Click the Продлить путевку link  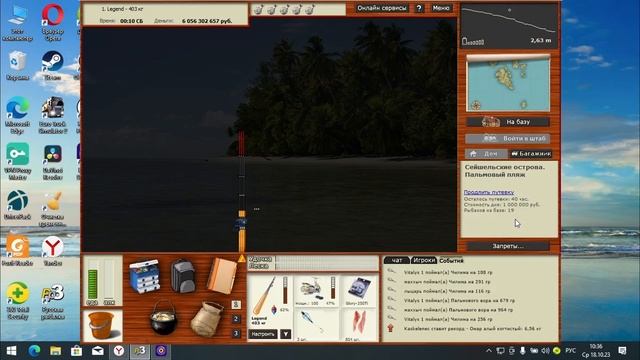pyautogui.click(x=489, y=192)
